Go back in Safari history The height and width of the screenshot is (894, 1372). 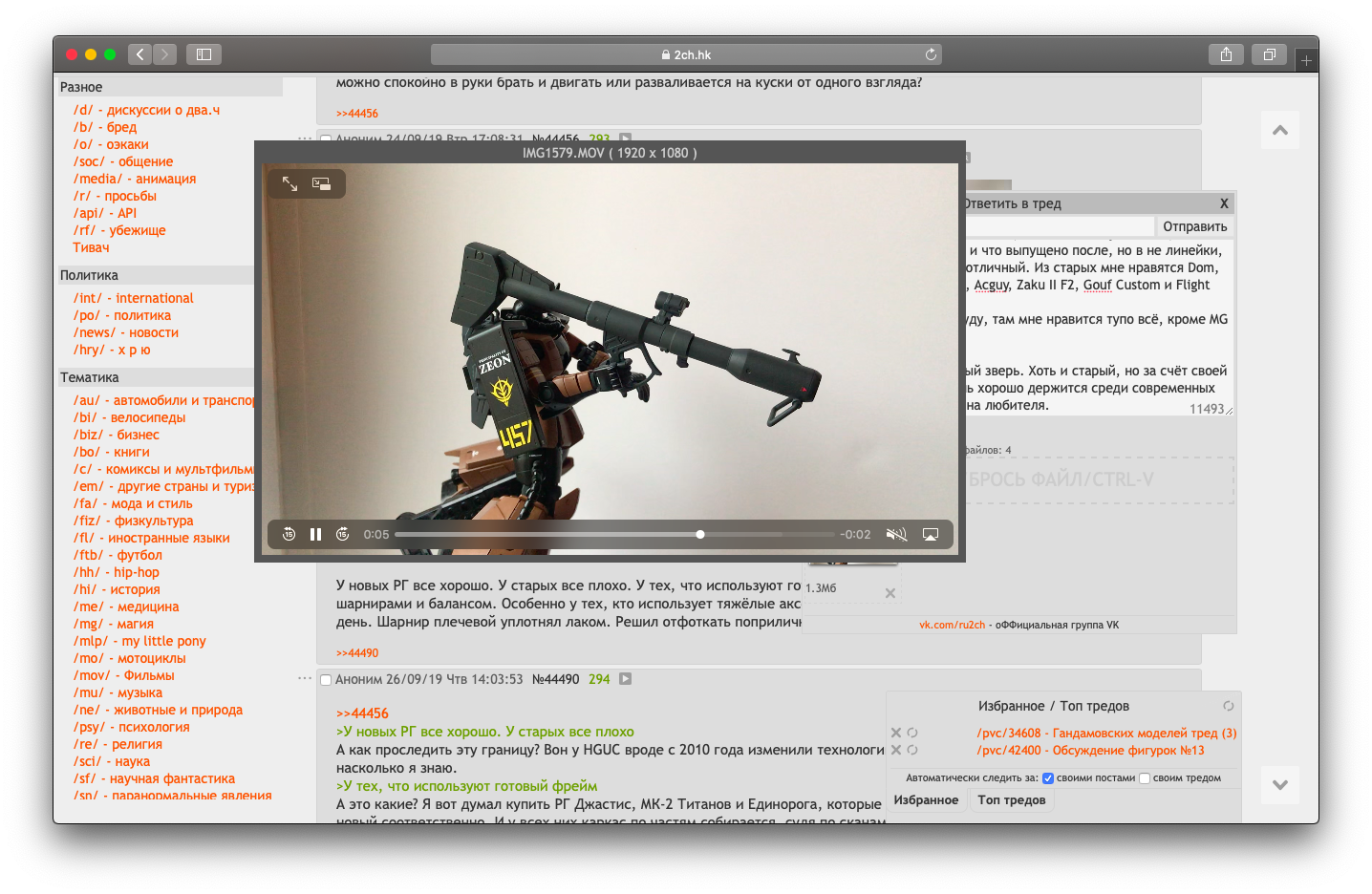coord(139,54)
